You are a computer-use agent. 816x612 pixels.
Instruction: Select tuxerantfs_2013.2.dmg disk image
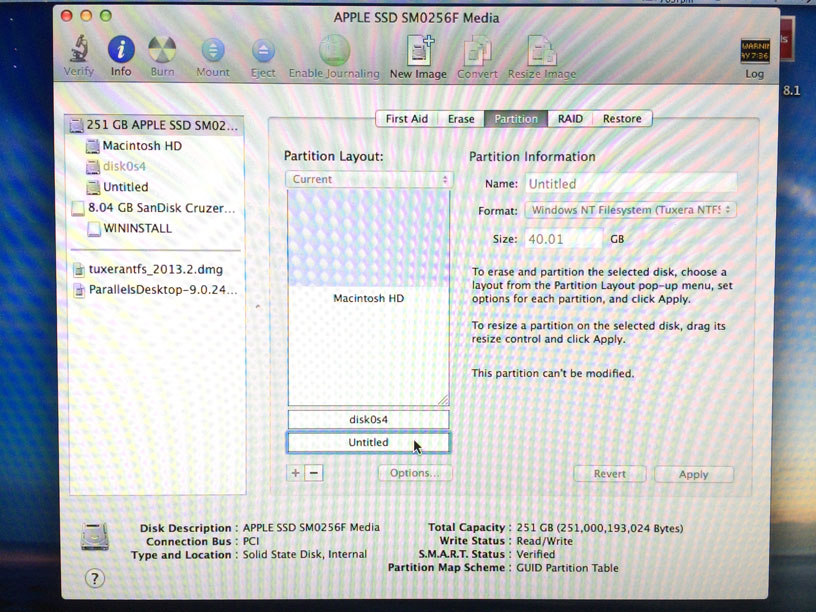point(155,270)
